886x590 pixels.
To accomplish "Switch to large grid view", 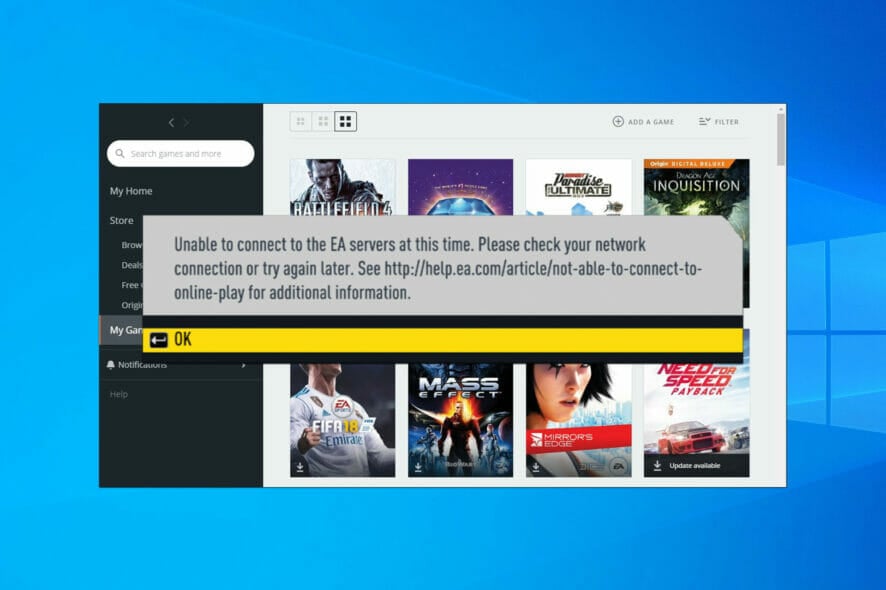I will (345, 122).
